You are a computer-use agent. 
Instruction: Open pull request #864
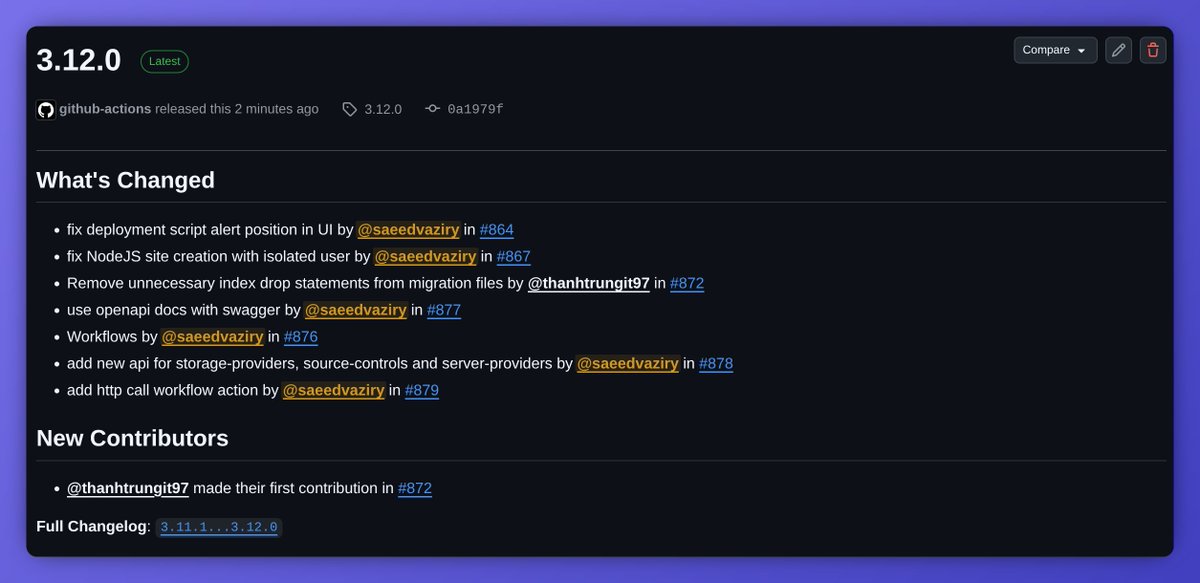[497, 230]
